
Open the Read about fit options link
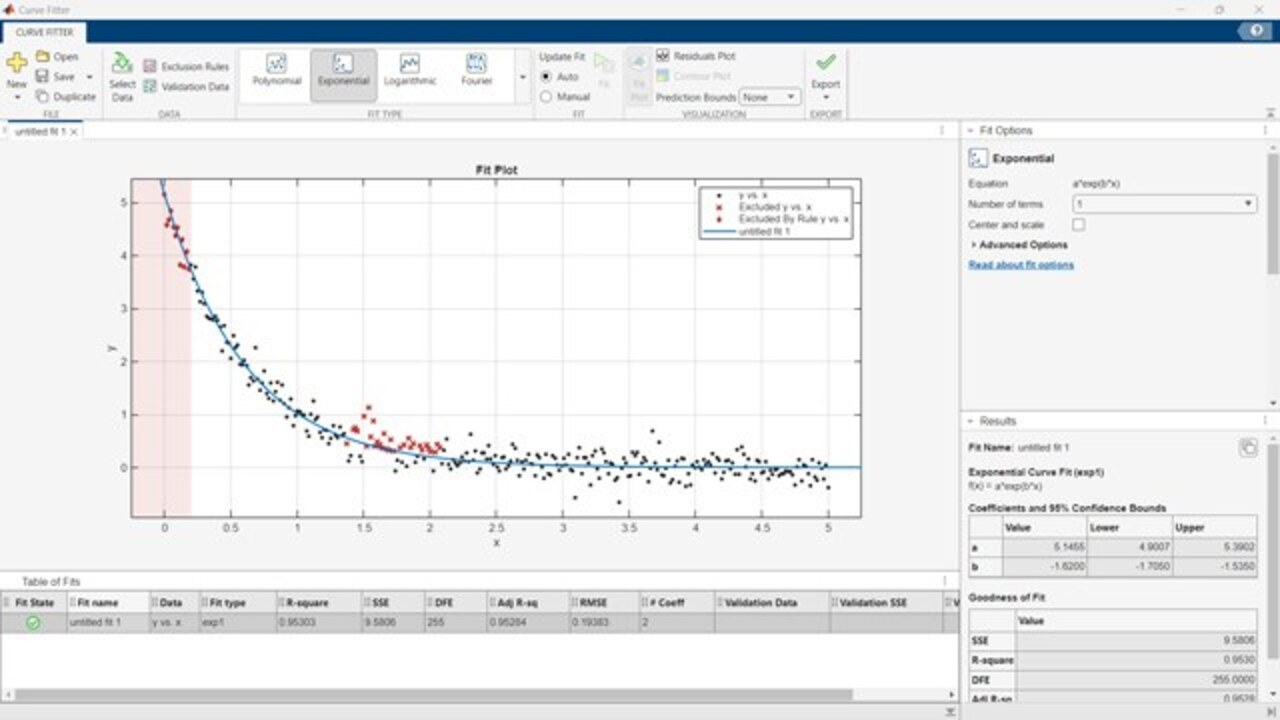pos(1021,265)
